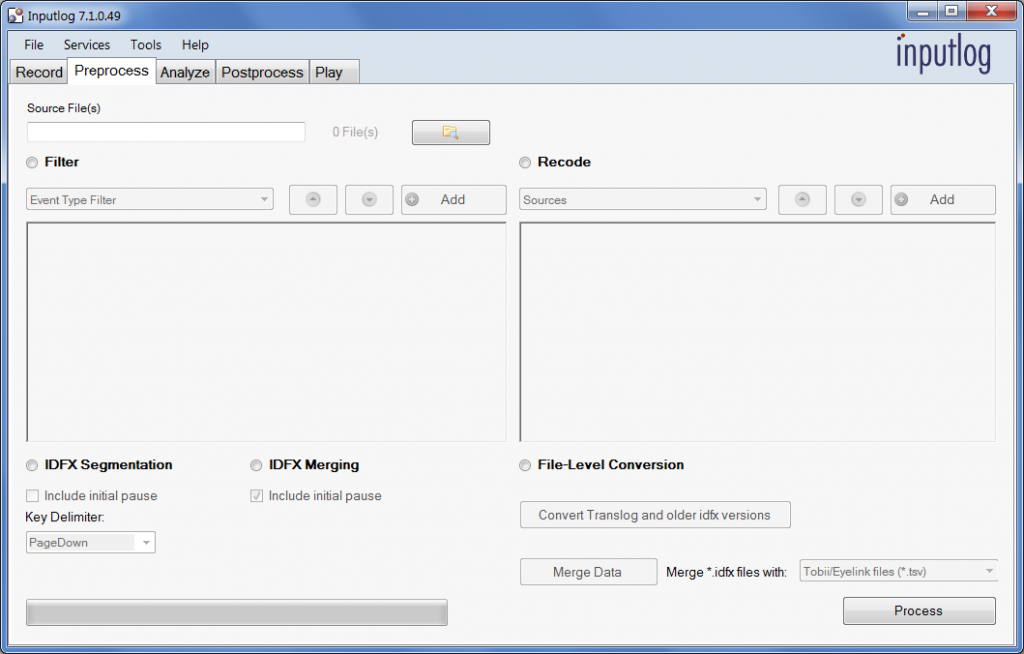Click the Filter move-down arrow button
Screen dimensions: 1024x654
pos(369,200)
